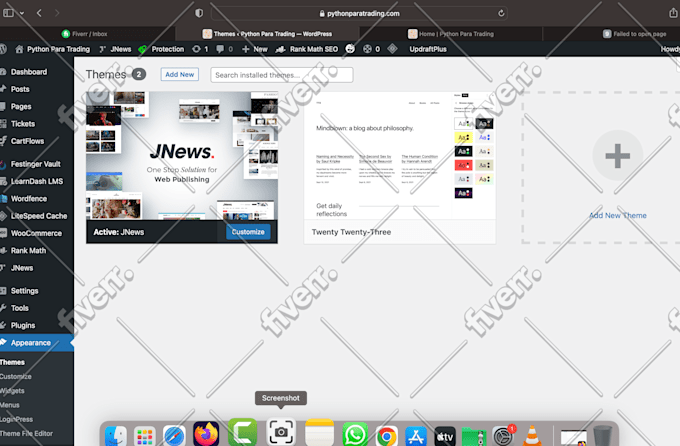Select the Twenty Twenty-Three theme thumbnail

(399, 155)
